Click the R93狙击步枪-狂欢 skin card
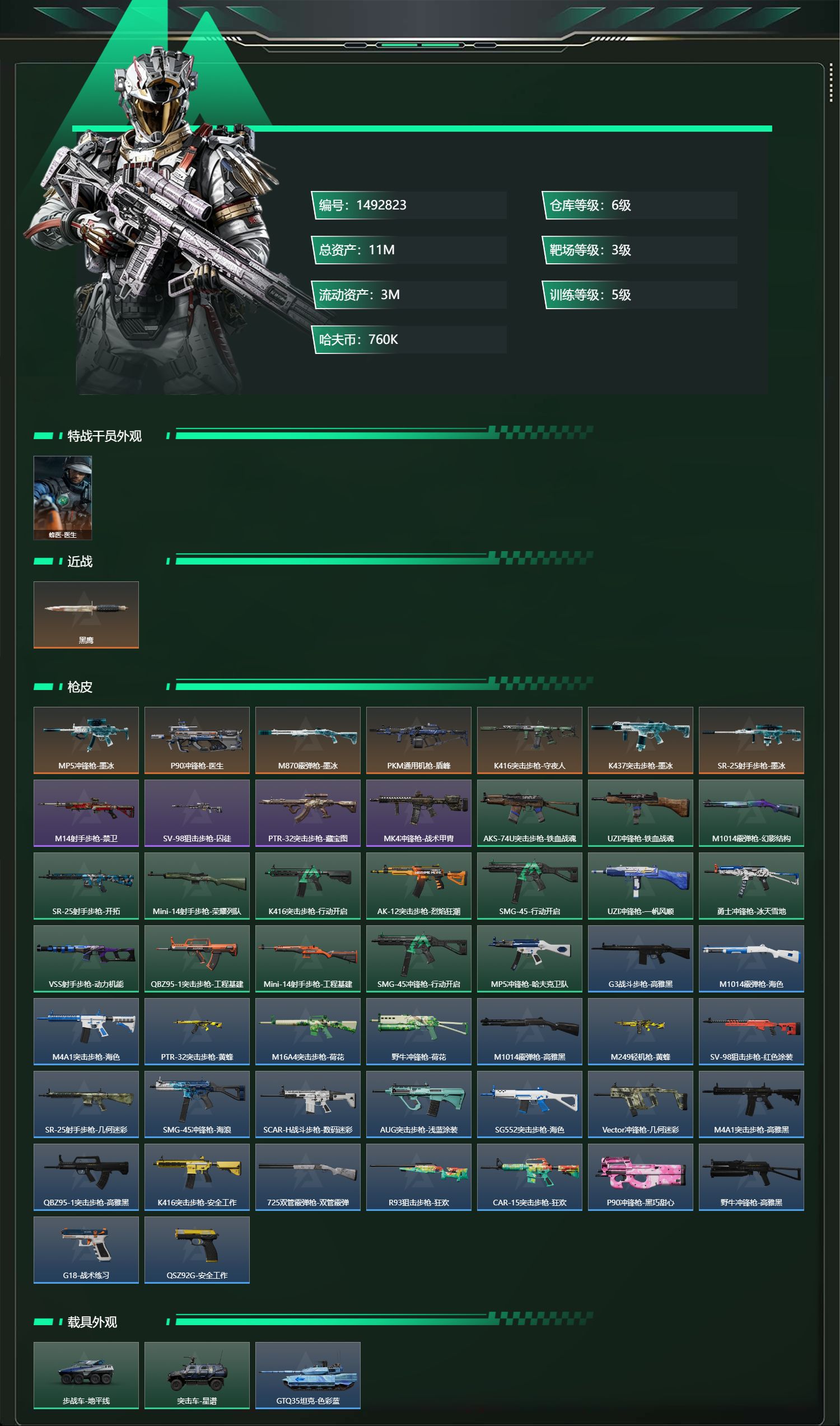840x1426 pixels. [x=419, y=1177]
